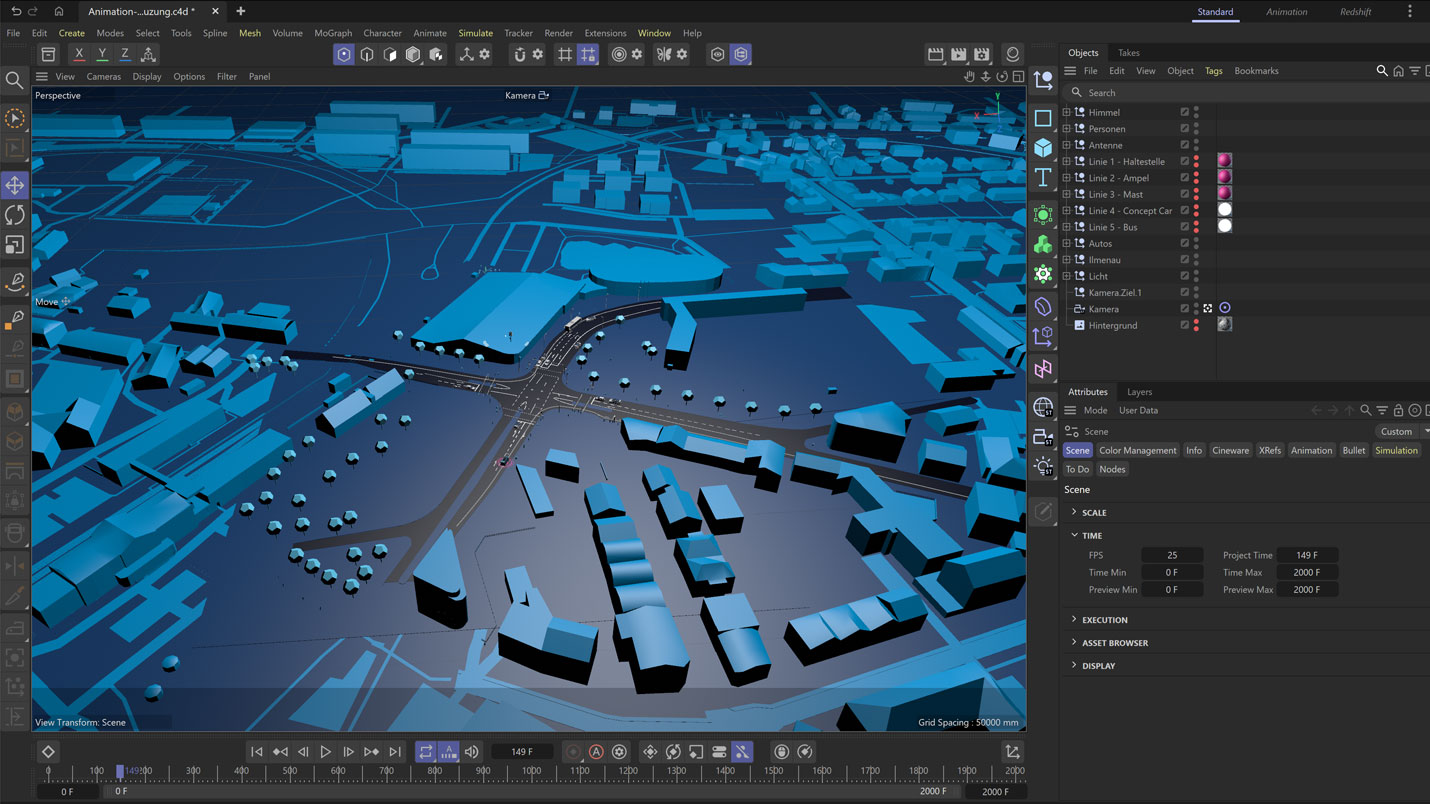Screen dimensions: 1430x804
Task: Click the white material tag on Linie 4 - Concept Car
Action: coord(1224,210)
